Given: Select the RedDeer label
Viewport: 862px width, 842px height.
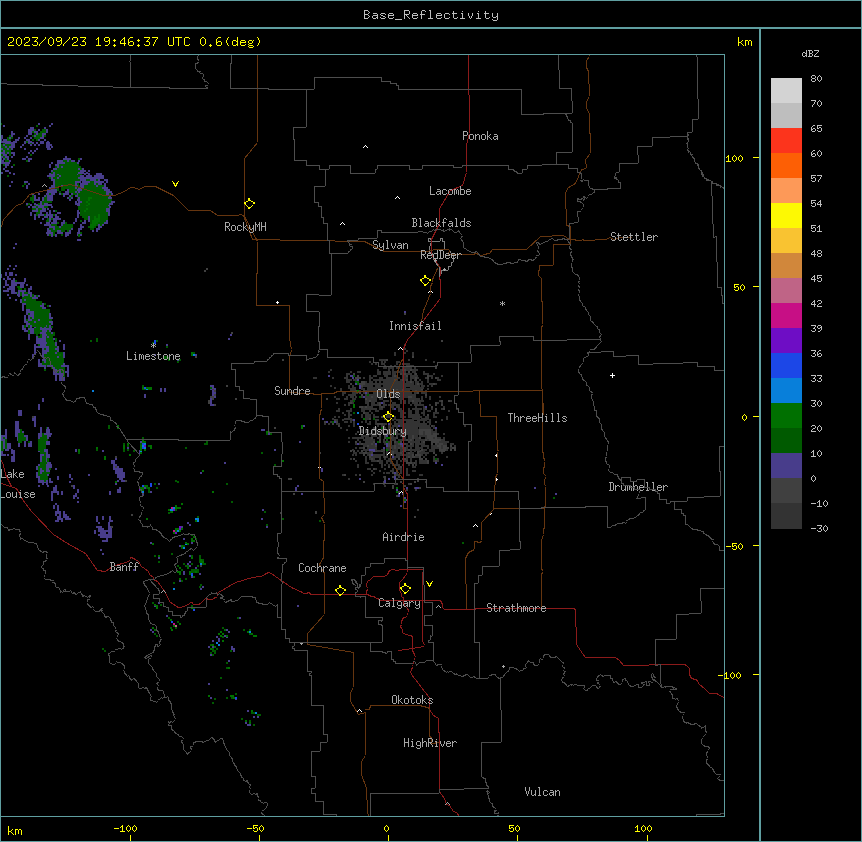Looking at the screenshot, I should click(440, 255).
